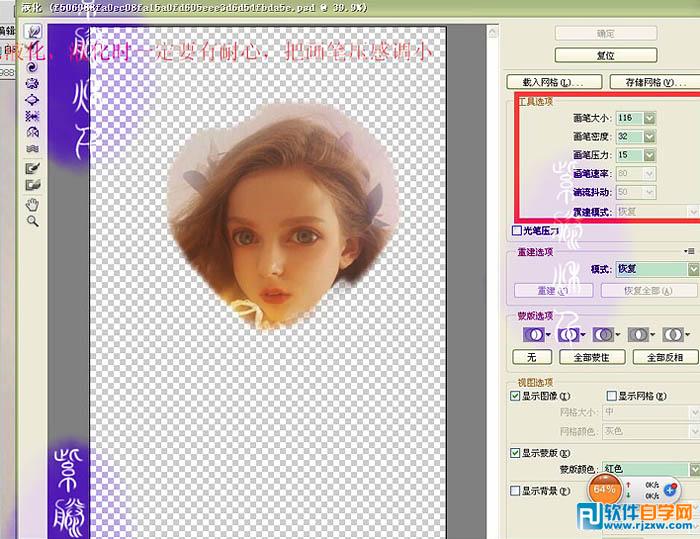The image size is (700, 539).
Task: Click the 全部蒙住 button
Action: point(592,357)
